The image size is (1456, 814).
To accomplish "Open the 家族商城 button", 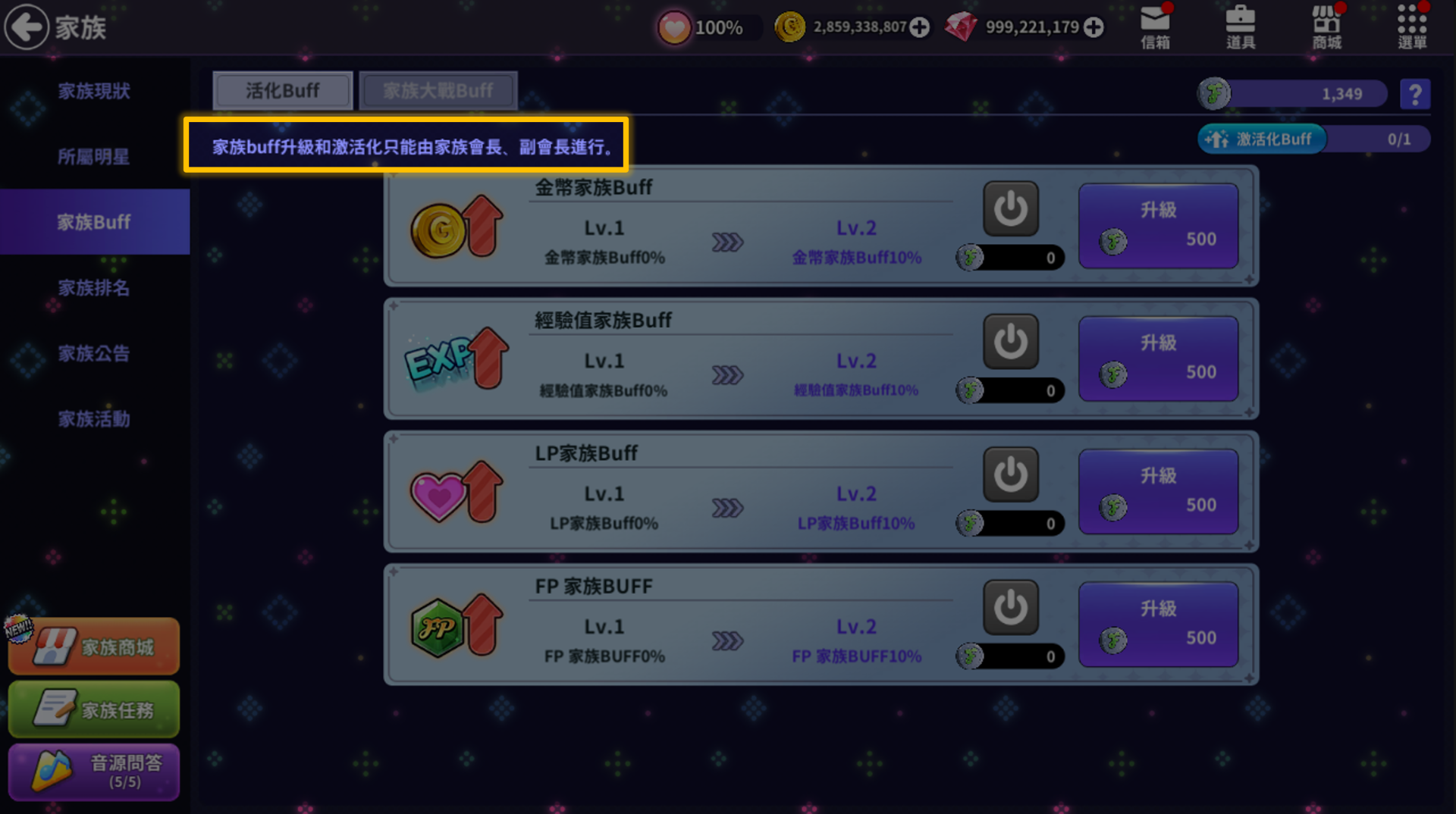I will (94, 647).
